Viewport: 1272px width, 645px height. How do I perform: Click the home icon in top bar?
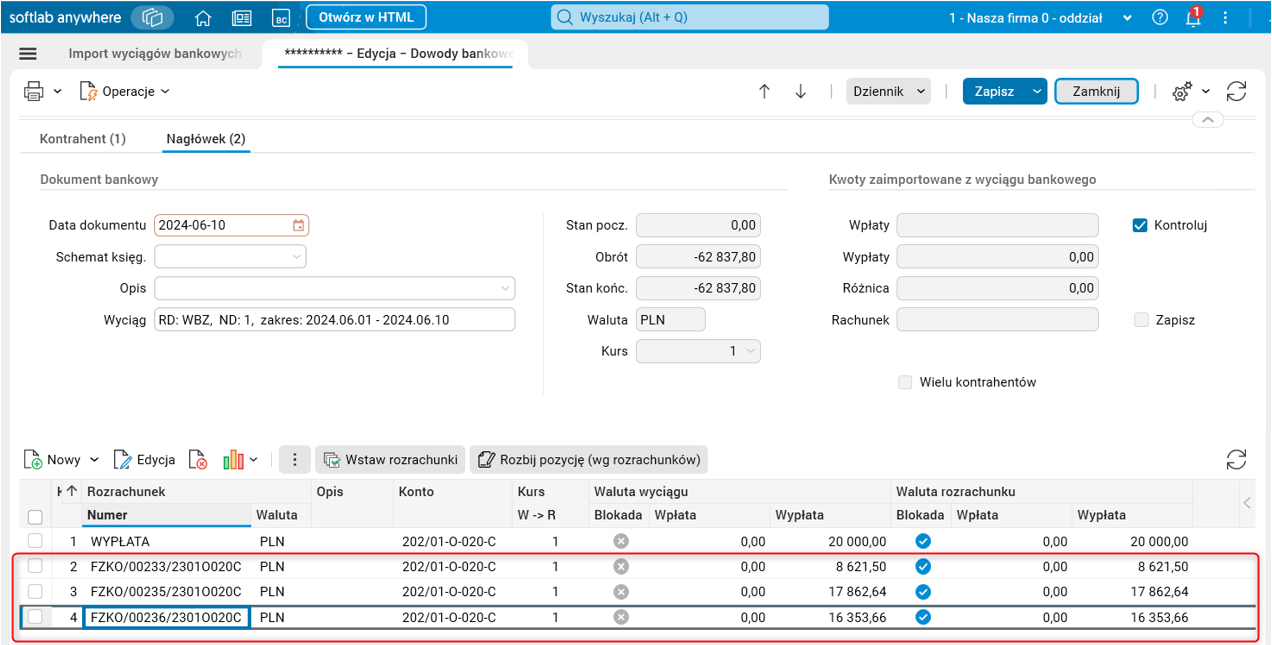(203, 17)
